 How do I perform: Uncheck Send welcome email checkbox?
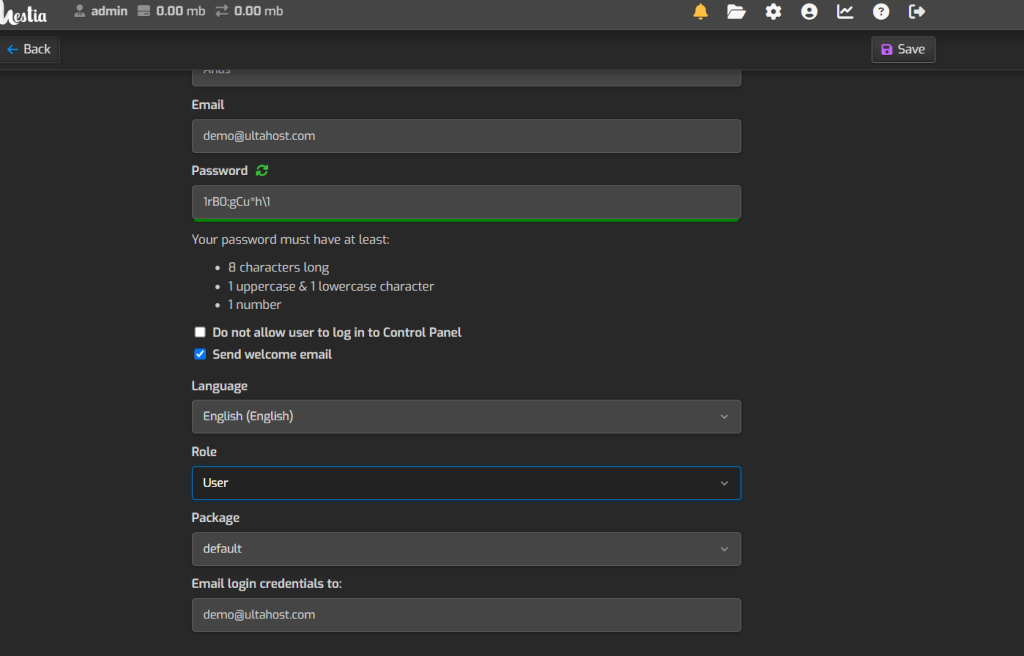(x=200, y=354)
